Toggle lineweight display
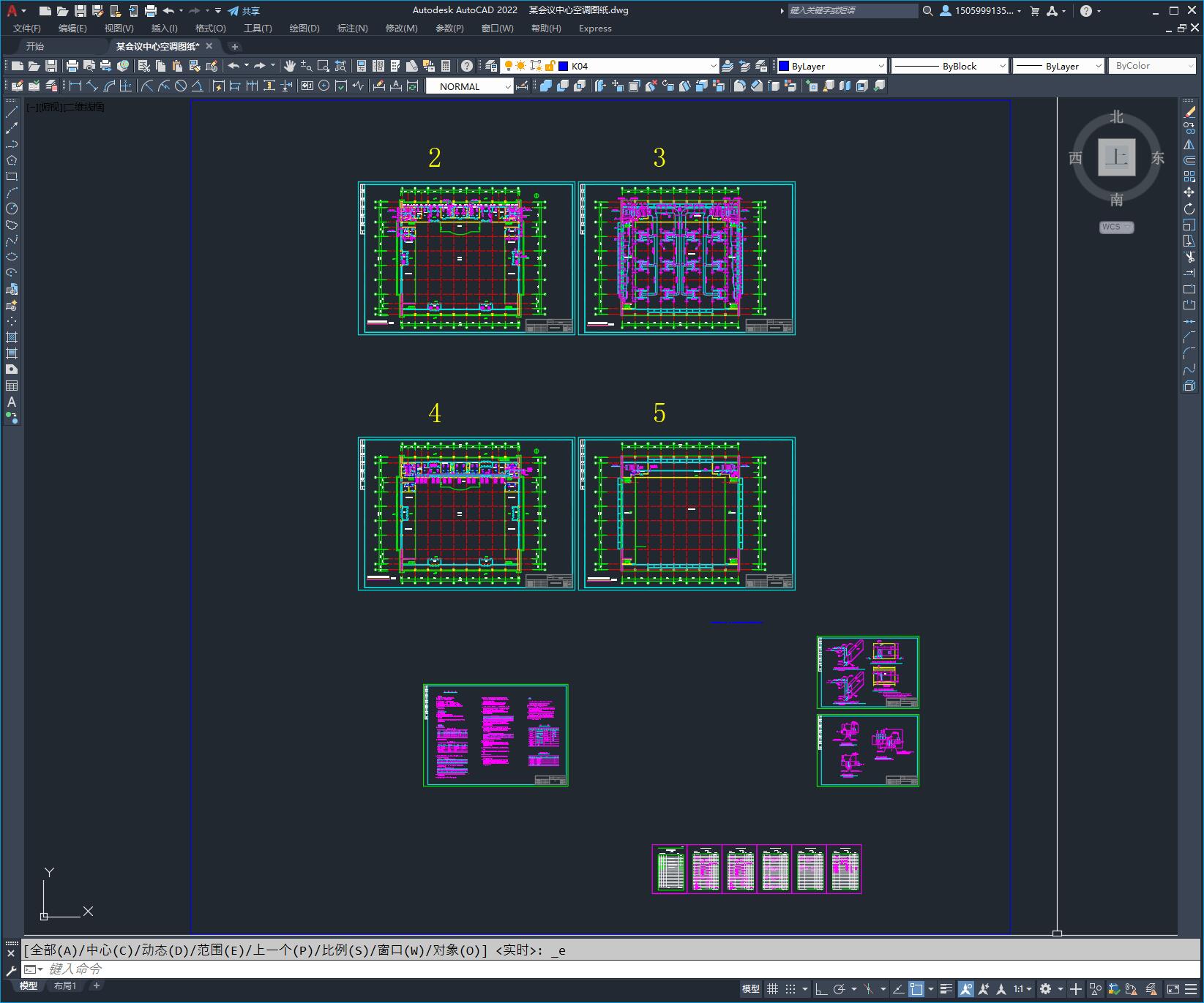Screen dimensions: 1204x1003 coord(946,989)
